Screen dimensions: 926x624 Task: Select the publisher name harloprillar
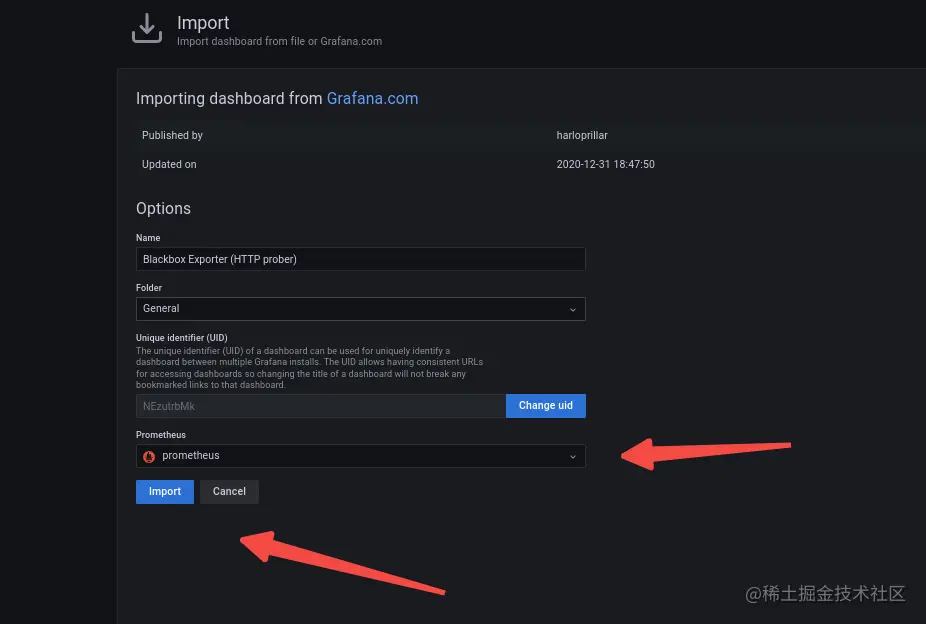(x=582, y=135)
